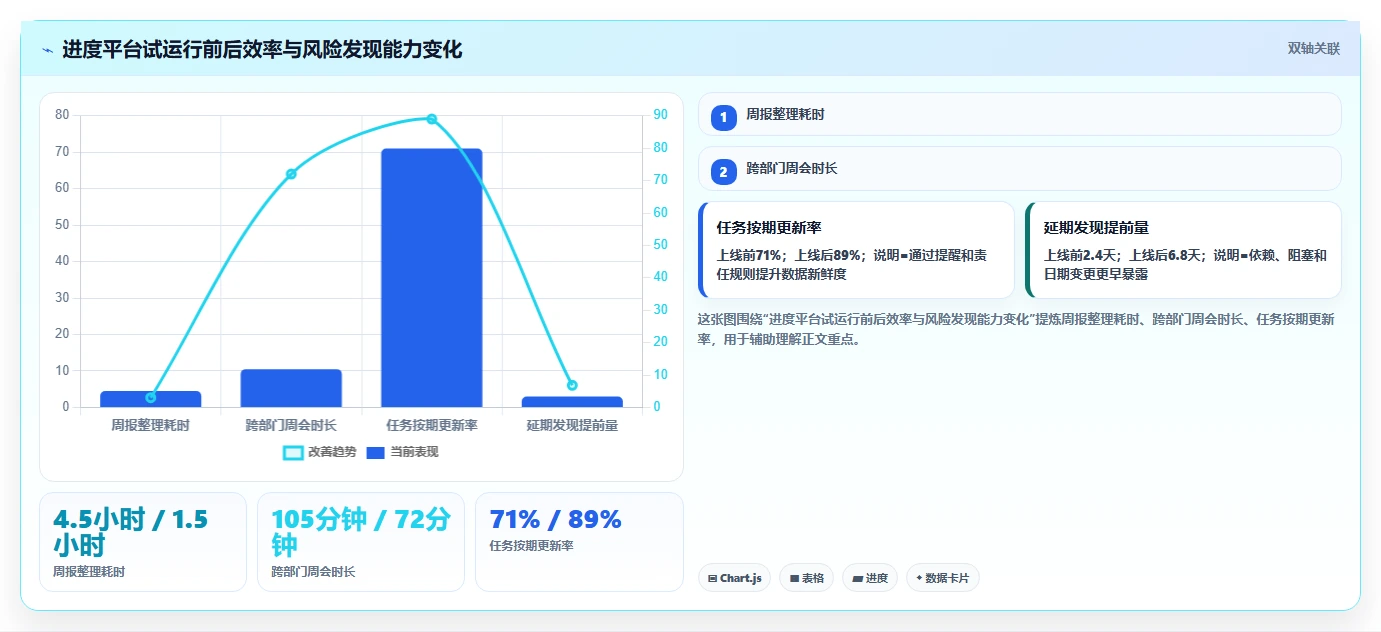Select the 周报整理耗时 blue bar
1381x632 pixels.
(x=151, y=399)
